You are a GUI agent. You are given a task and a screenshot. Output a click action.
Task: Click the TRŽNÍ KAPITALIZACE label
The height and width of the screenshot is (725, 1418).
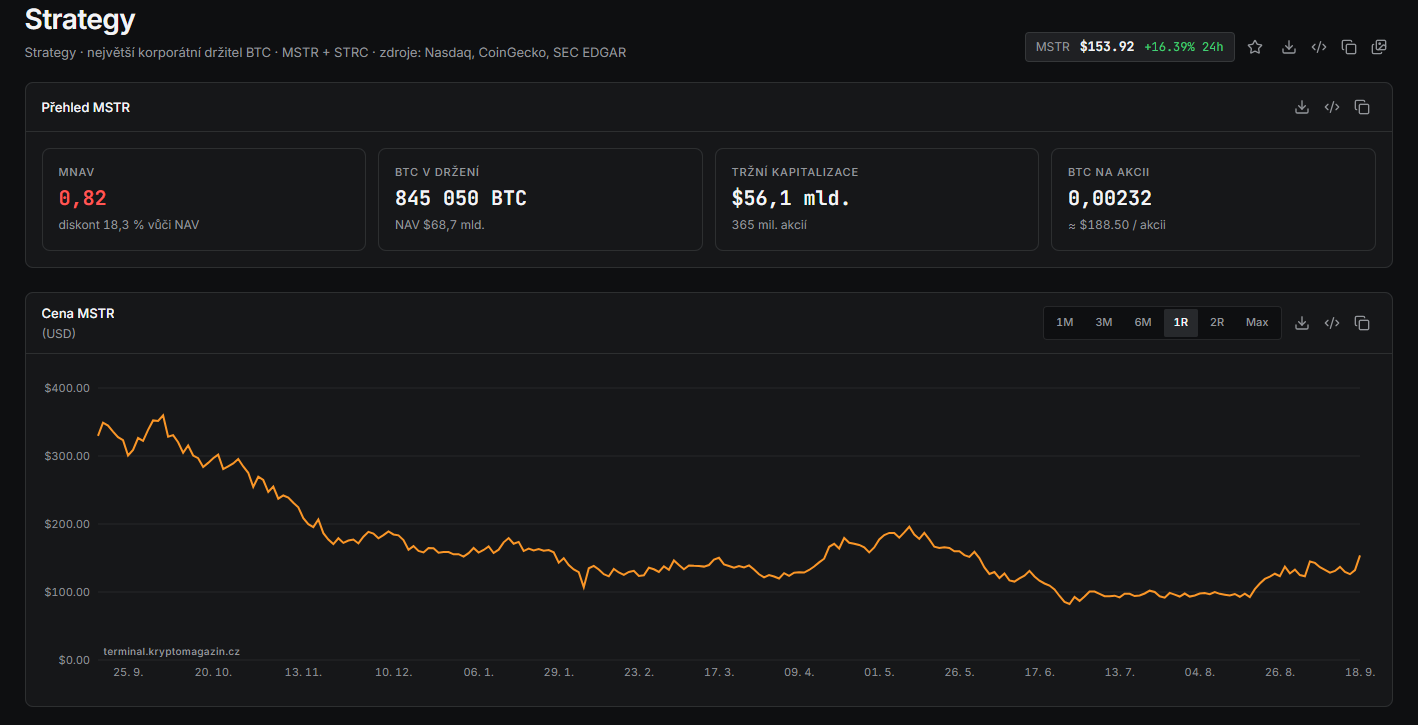click(x=795, y=172)
